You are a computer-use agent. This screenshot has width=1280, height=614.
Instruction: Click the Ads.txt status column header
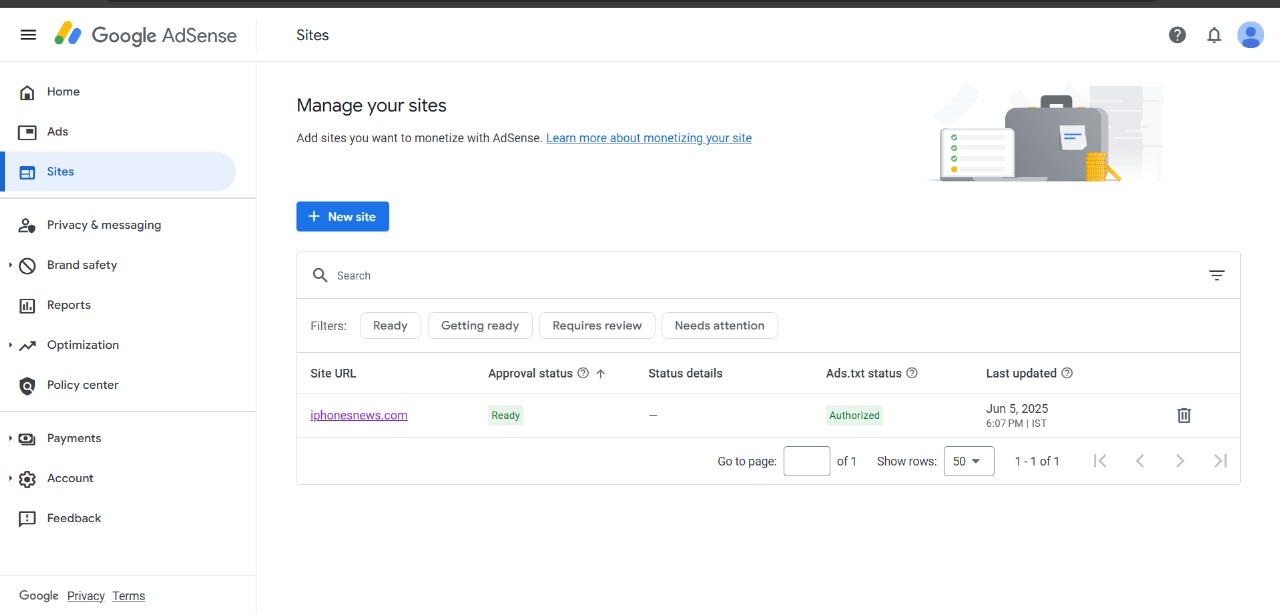[x=864, y=373]
